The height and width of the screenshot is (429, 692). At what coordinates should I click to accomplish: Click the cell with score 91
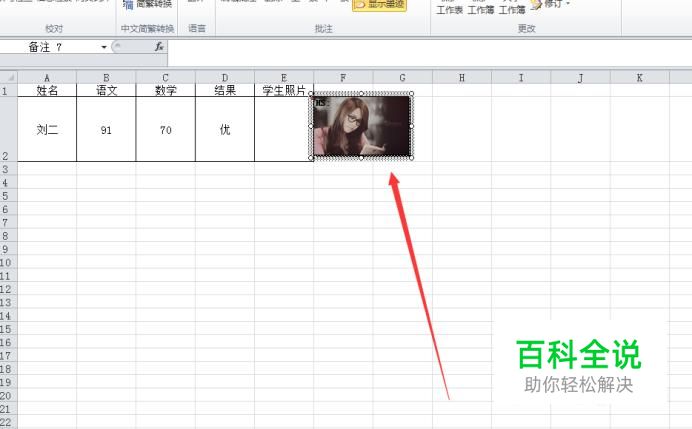(106, 129)
